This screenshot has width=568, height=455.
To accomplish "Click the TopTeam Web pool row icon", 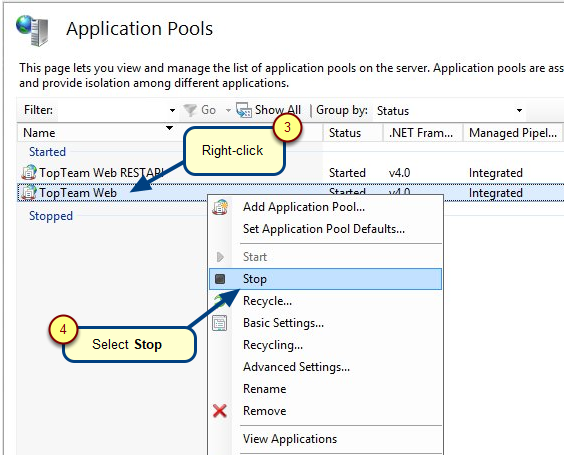I will (x=29, y=192).
